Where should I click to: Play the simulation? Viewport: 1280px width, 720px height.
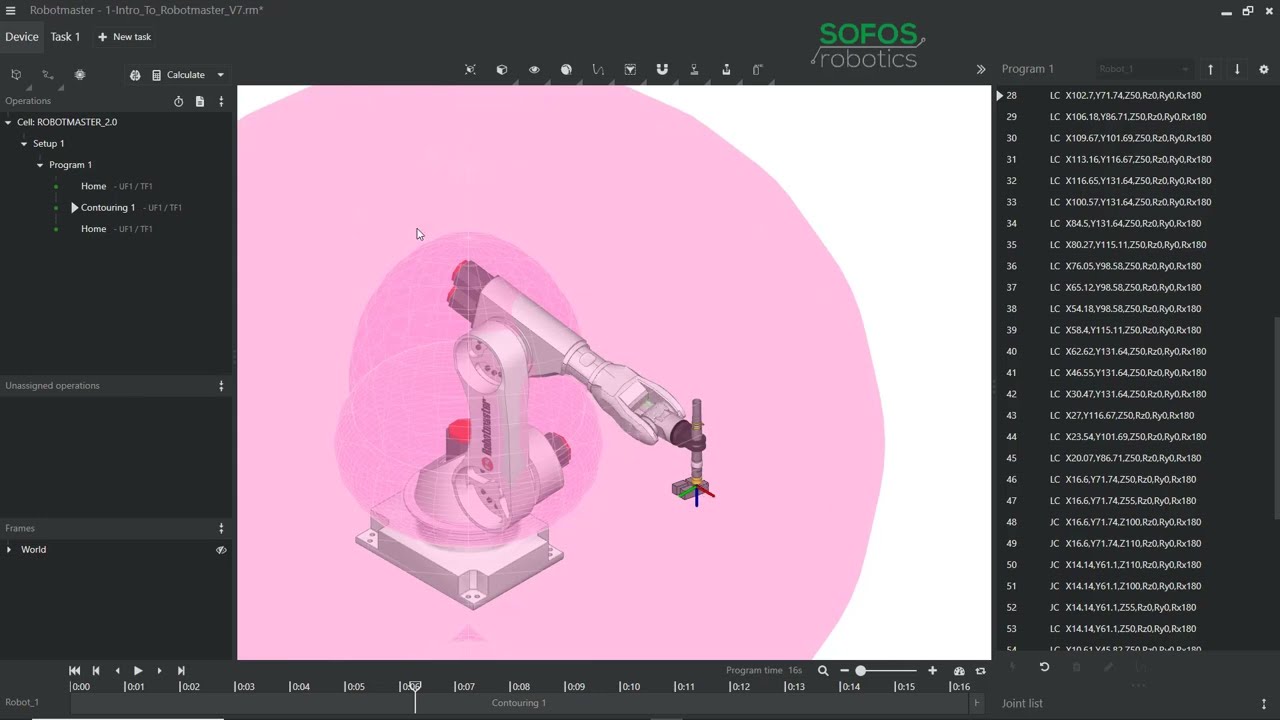[138, 671]
